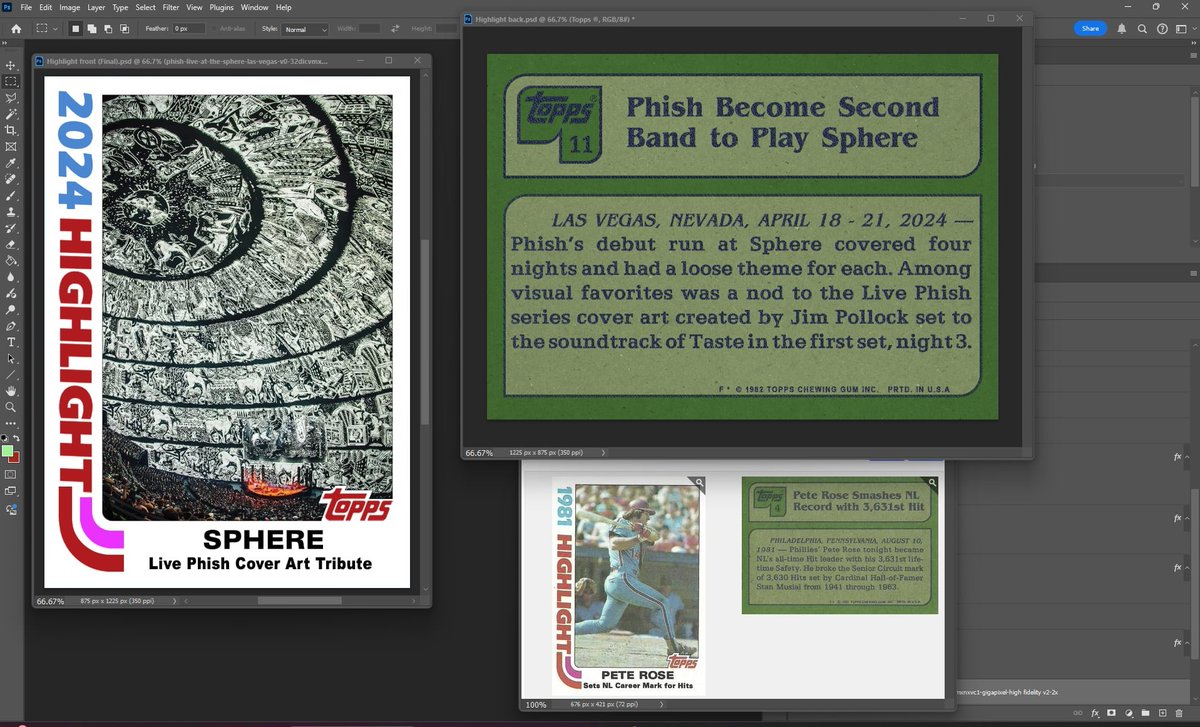Choose Subtract from selection mode
Image resolution: width=1200 pixels, height=727 pixels.
(108, 29)
